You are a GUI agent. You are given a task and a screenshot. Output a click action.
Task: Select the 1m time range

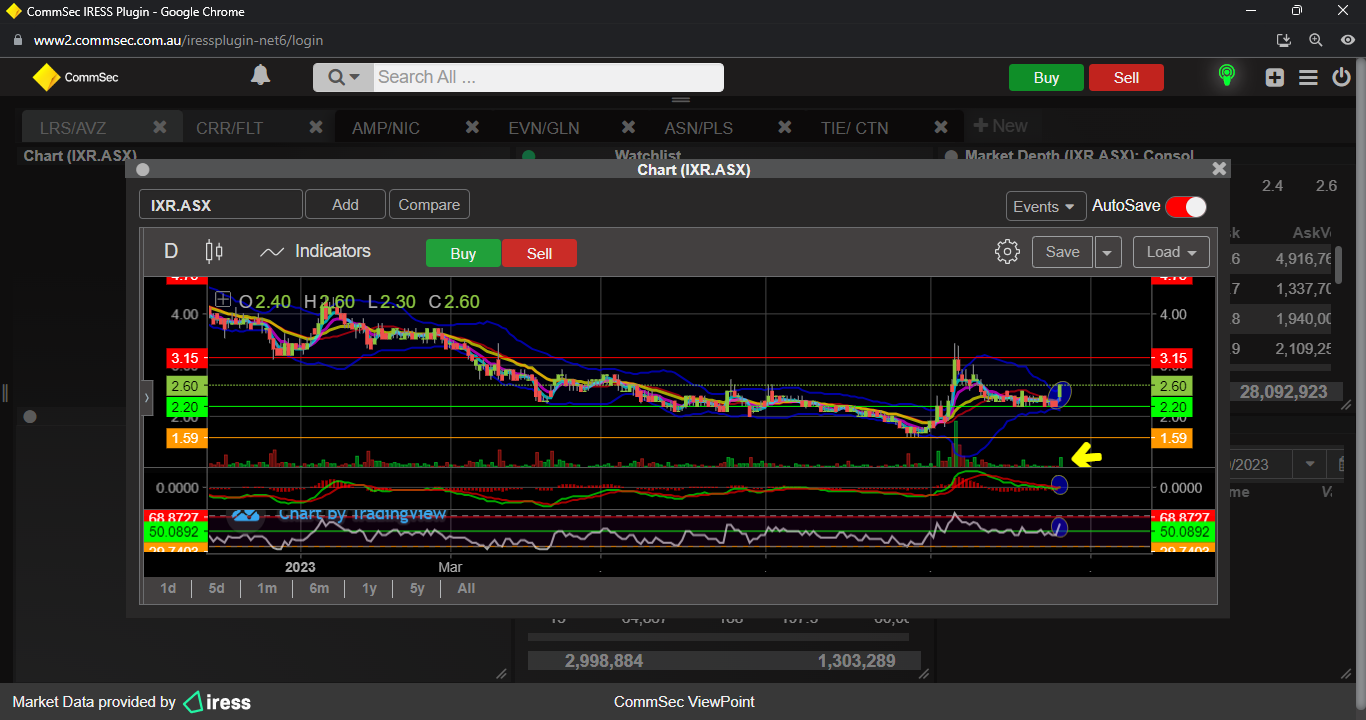click(x=267, y=588)
